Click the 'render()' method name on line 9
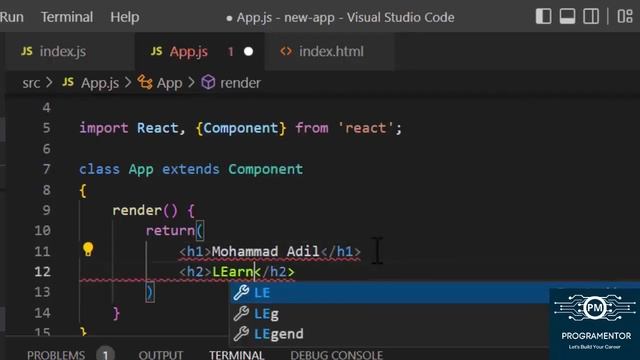Screen dimensions: 640x360 click(x=145, y=210)
